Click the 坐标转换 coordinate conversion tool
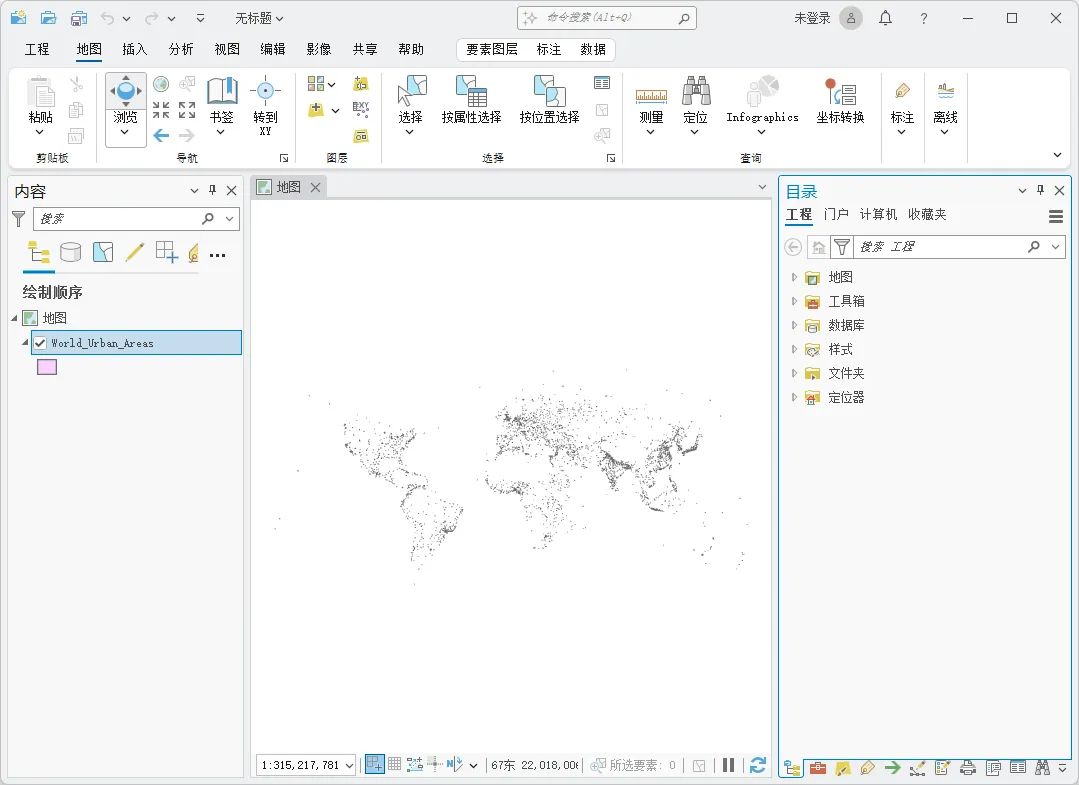The image size is (1079, 785). point(840,100)
